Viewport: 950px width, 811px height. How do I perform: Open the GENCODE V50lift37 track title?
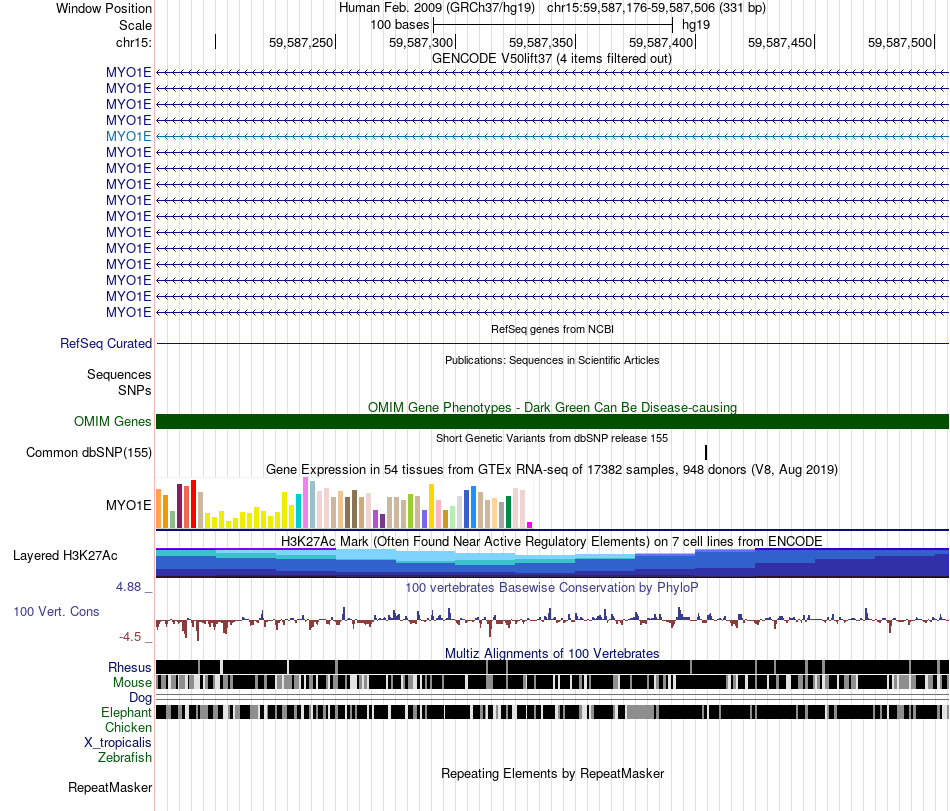(x=552, y=59)
